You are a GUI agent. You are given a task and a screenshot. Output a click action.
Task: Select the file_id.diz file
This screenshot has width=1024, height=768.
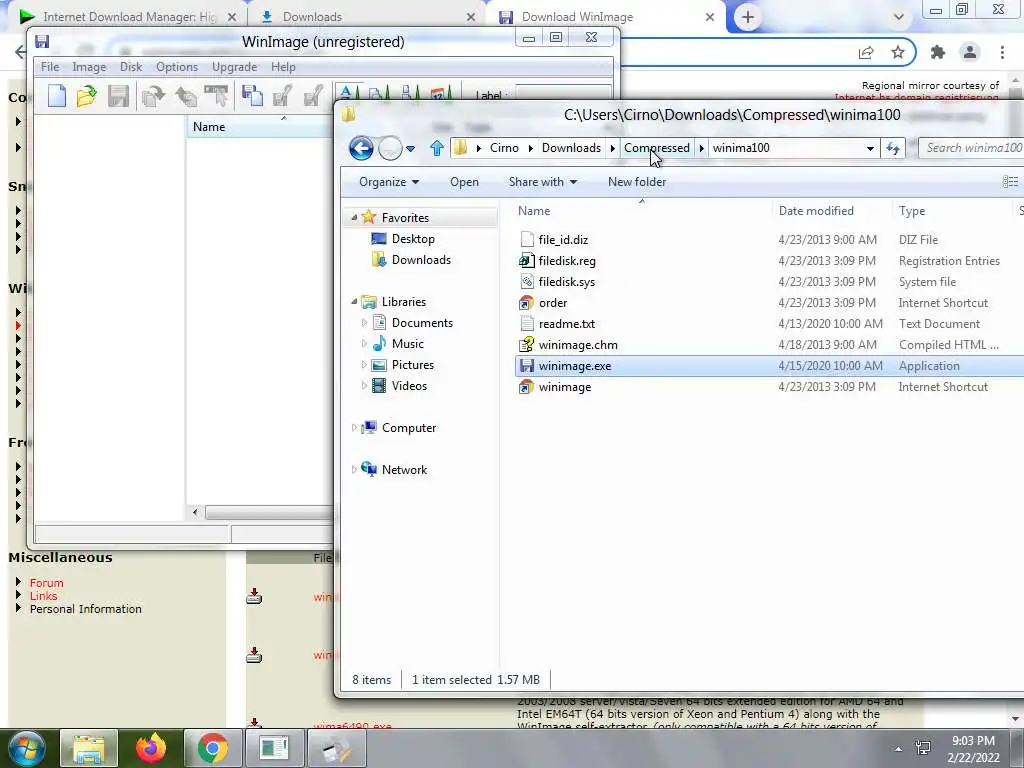(563, 240)
